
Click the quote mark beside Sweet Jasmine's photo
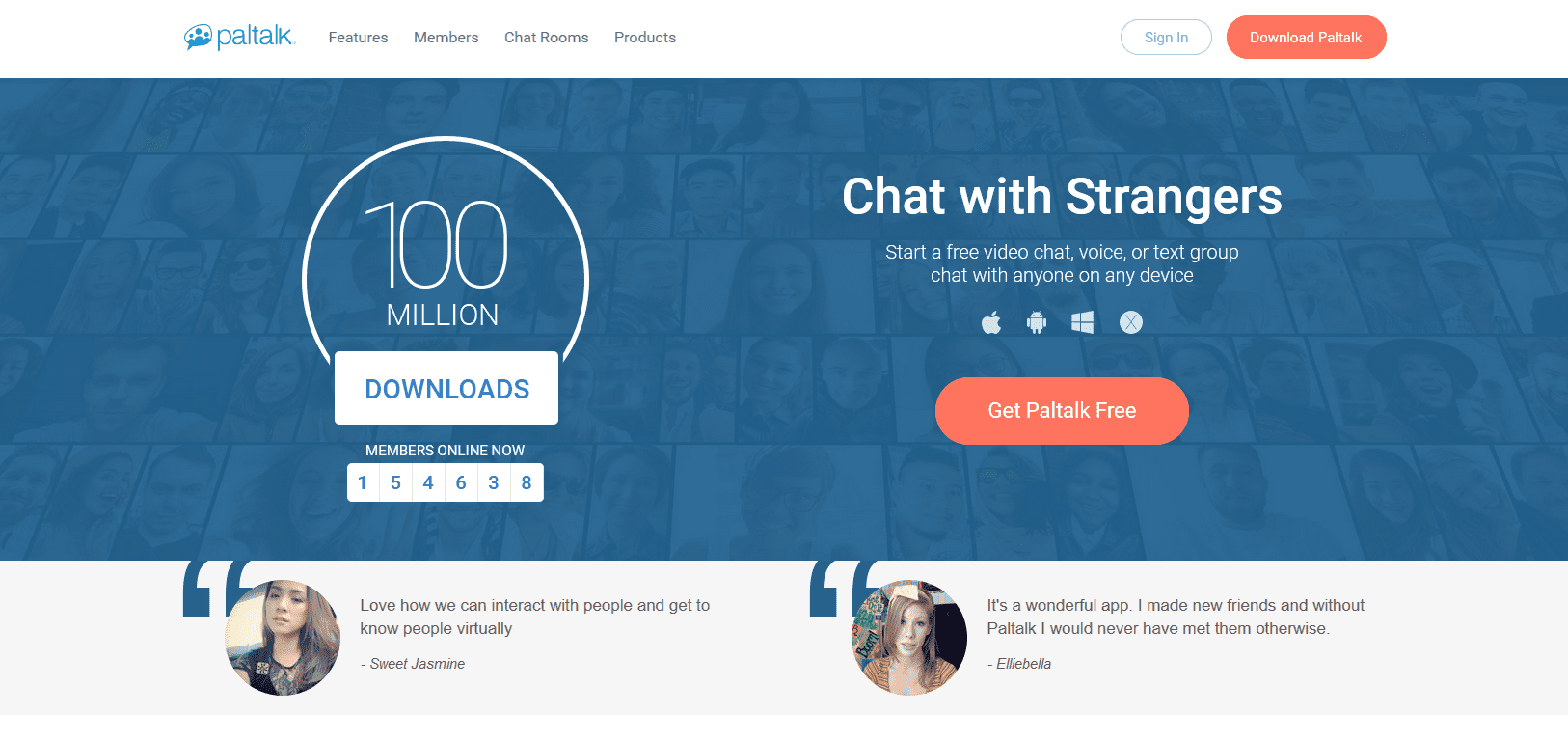click(x=204, y=587)
